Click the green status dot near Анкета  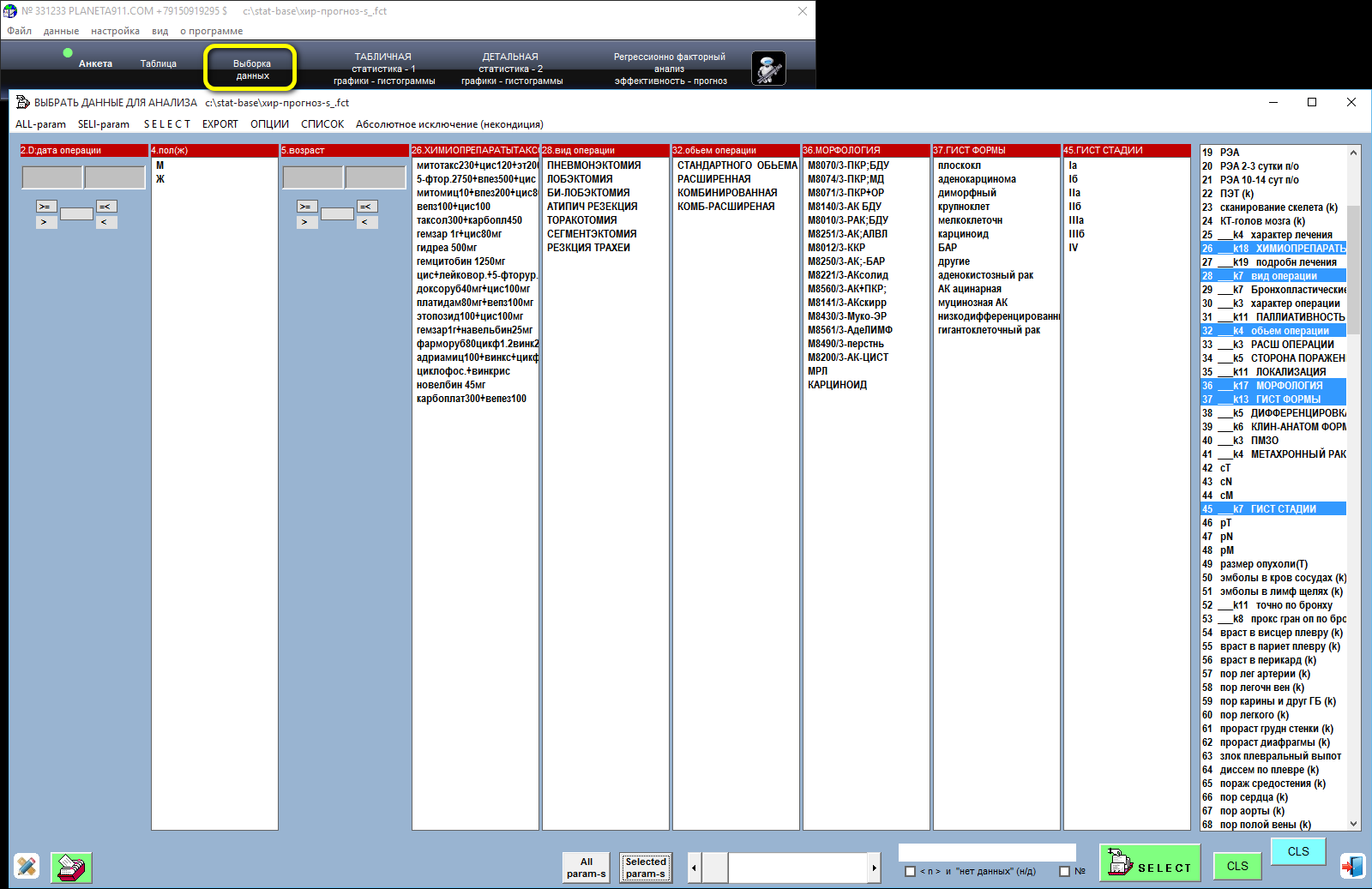tap(68, 53)
